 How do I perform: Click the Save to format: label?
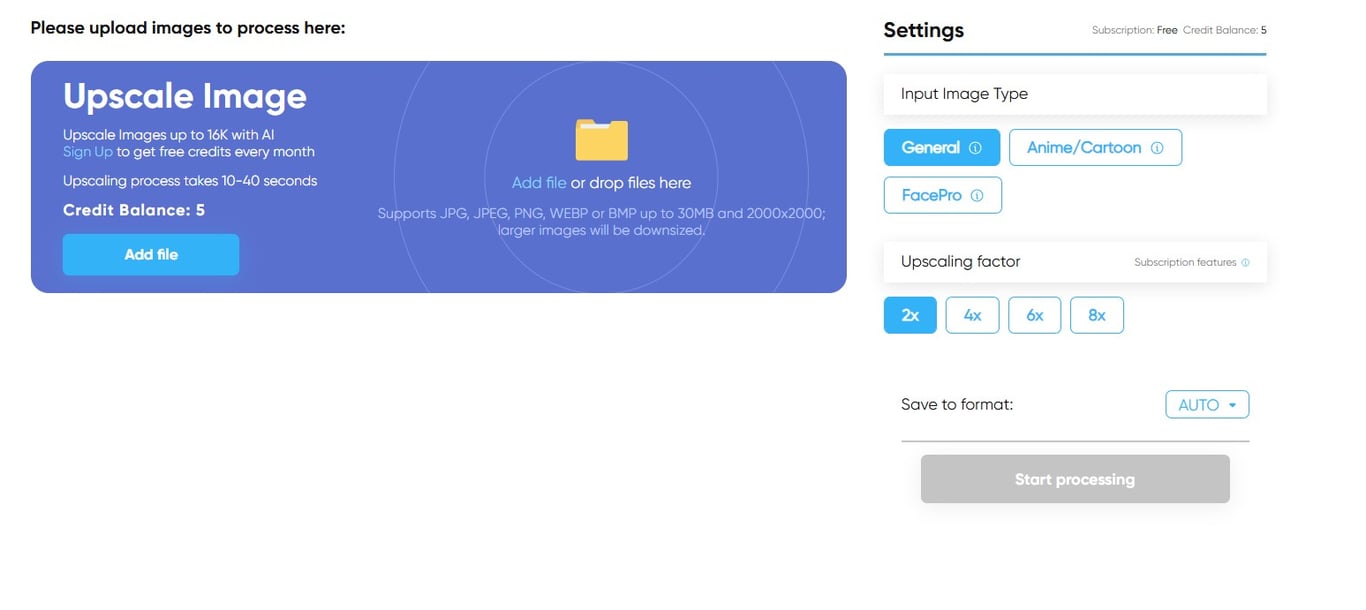(957, 405)
